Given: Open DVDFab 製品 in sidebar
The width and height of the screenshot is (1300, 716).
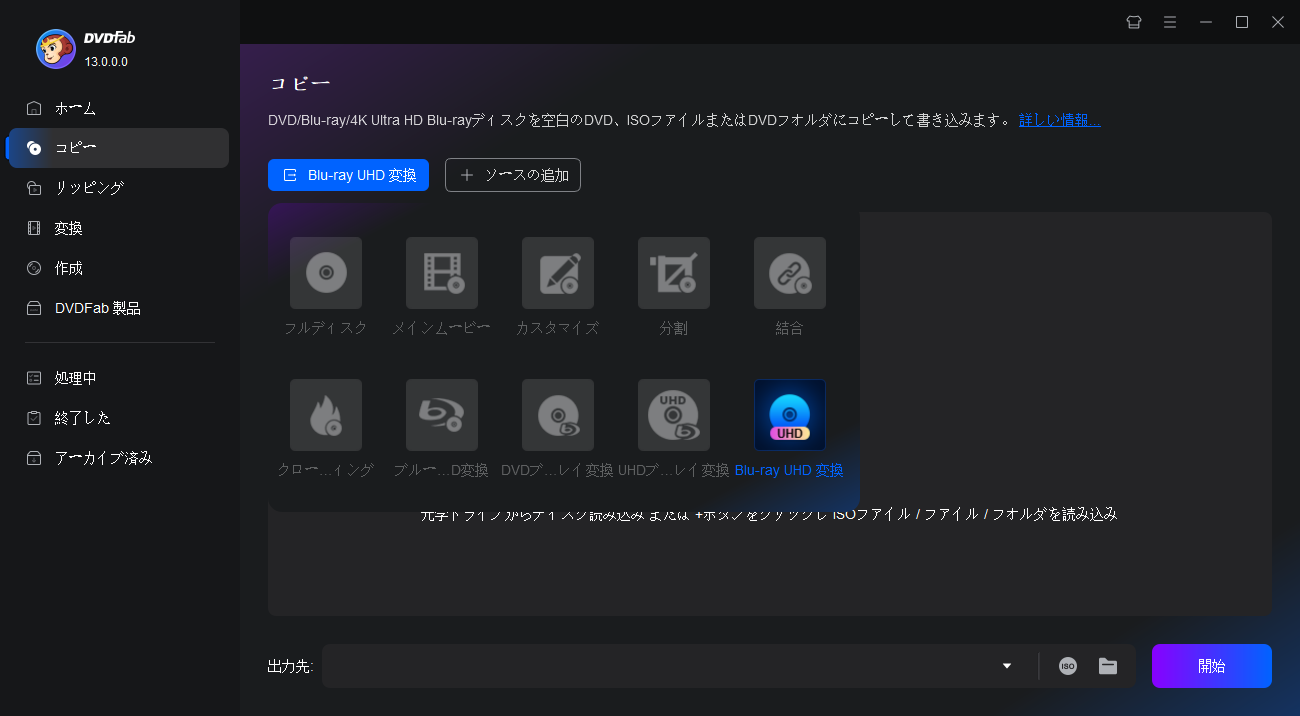Looking at the screenshot, I should click(119, 308).
